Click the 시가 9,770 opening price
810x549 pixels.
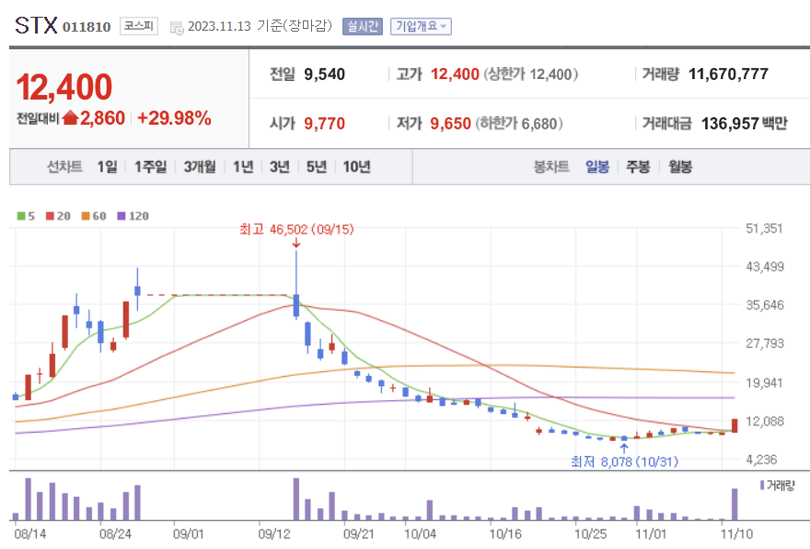(x=324, y=123)
